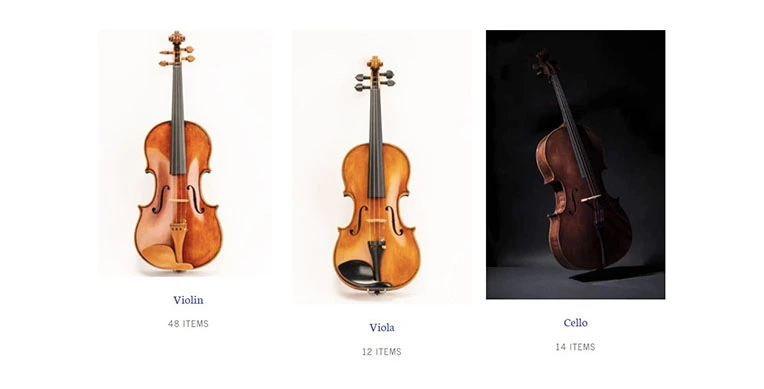Click the violin's dark fingerboard
The width and height of the screenshot is (764, 389).
pos(178,118)
